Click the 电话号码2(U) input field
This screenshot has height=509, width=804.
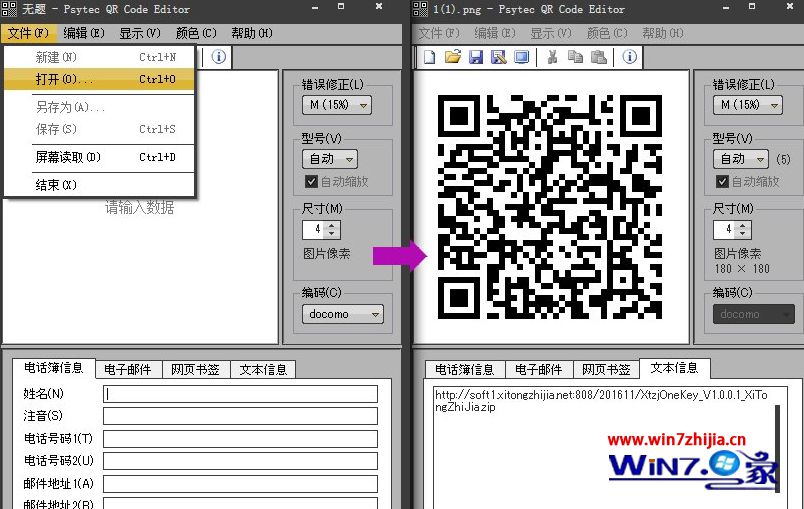pyautogui.click(x=240, y=461)
